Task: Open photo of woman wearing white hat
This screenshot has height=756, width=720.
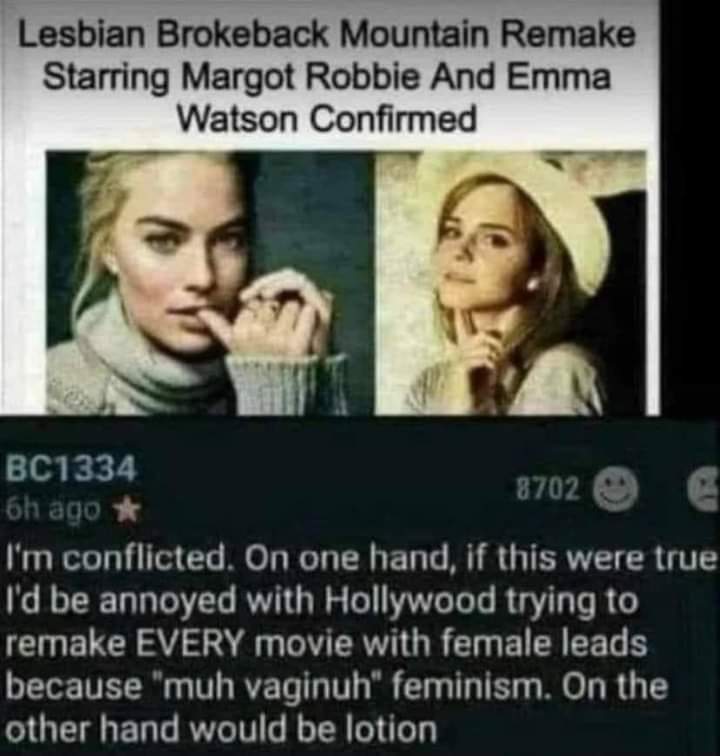Action: 510,283
